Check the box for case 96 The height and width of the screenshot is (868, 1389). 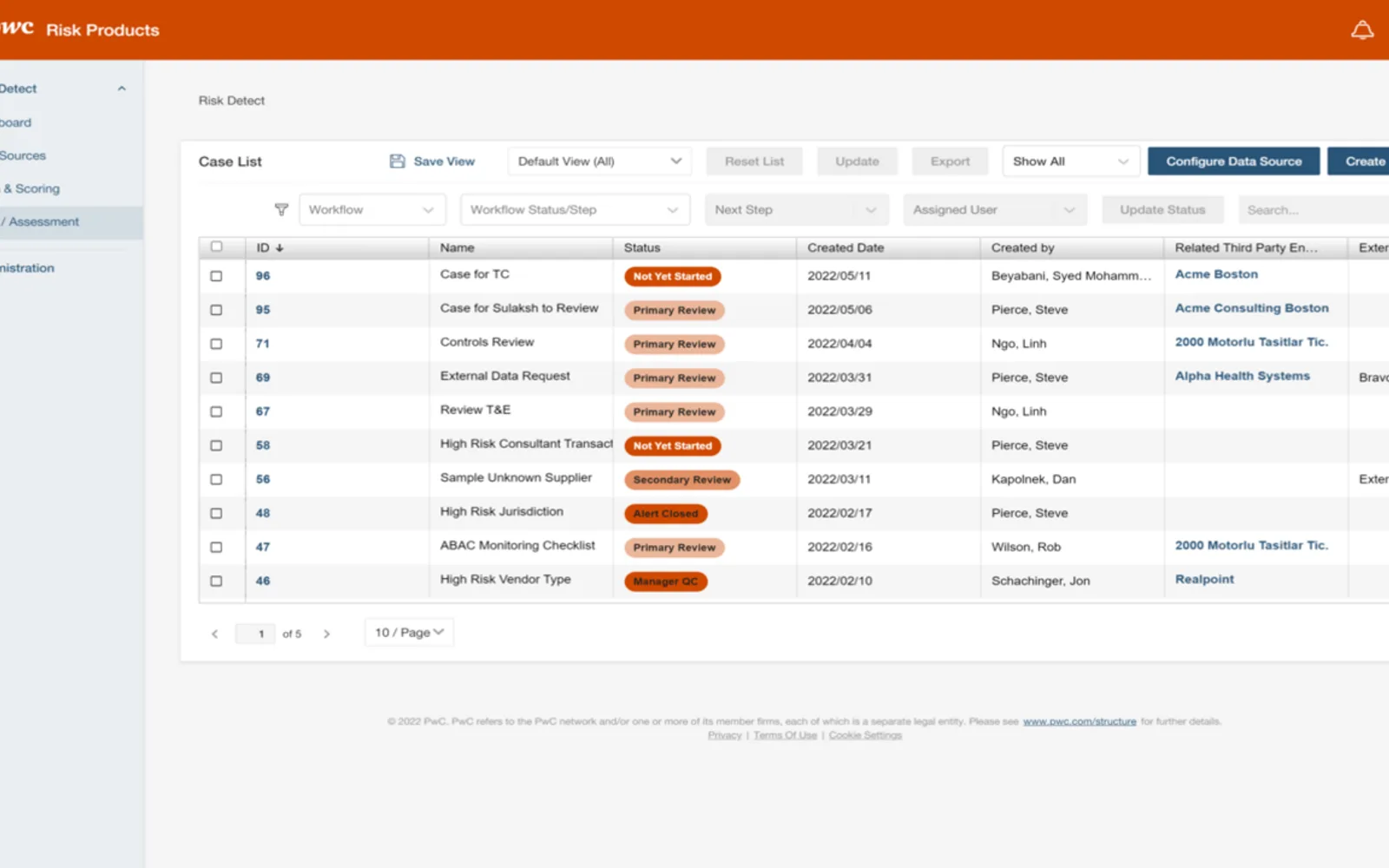(x=216, y=276)
